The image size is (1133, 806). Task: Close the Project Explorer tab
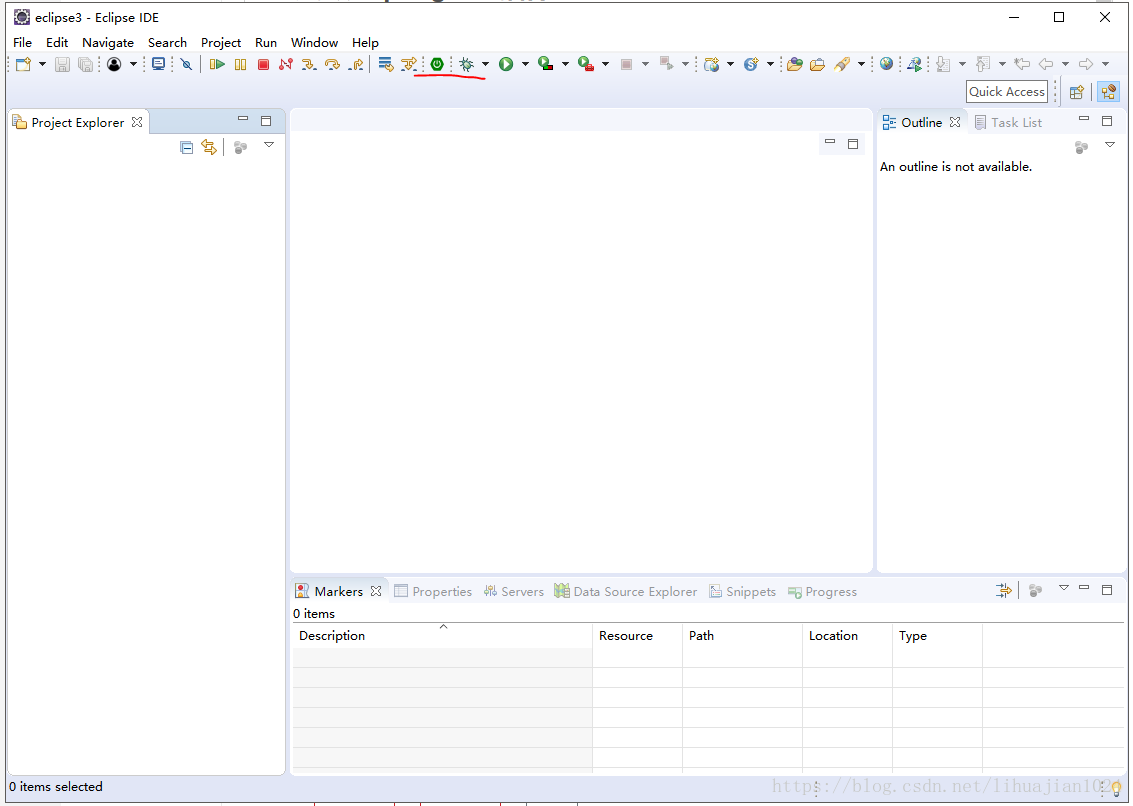(137, 122)
